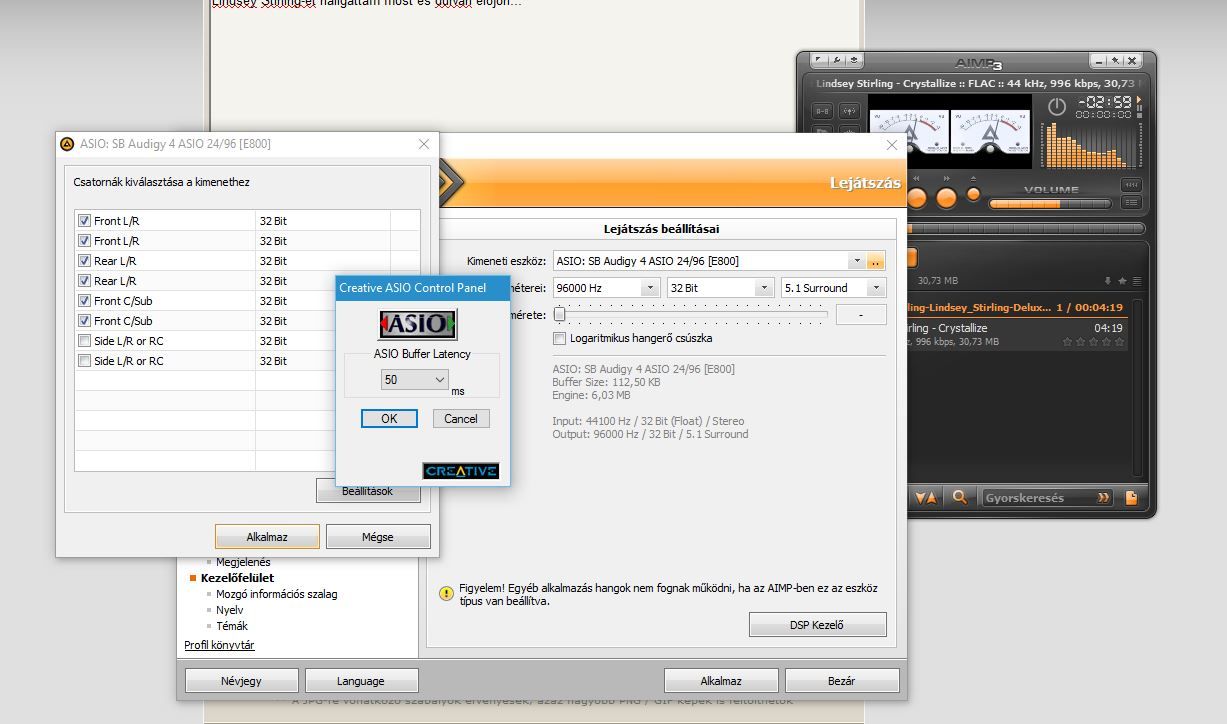Toggle the playlist panel button in AIMP
Viewport: 1227px width, 724px height.
1131,203
